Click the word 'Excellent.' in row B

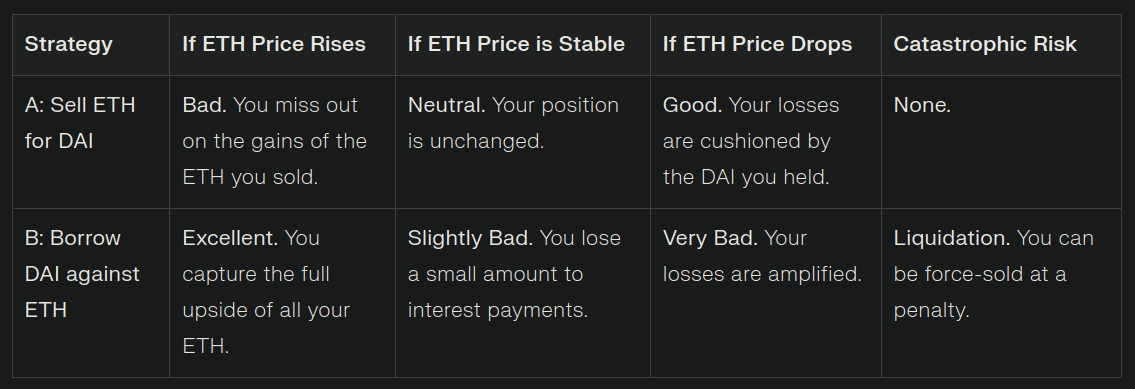[230, 238]
